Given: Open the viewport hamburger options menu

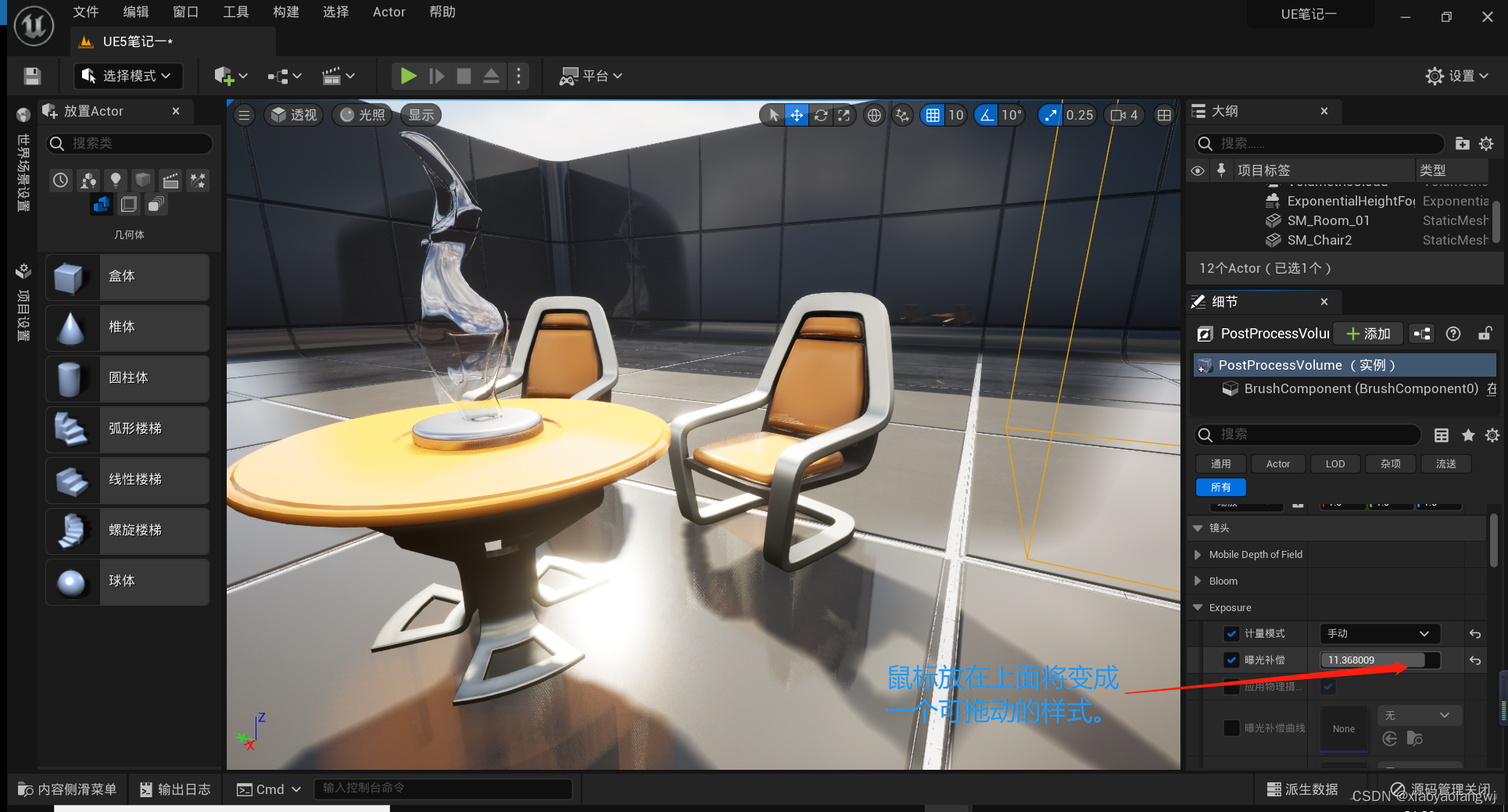Looking at the screenshot, I should [245, 116].
